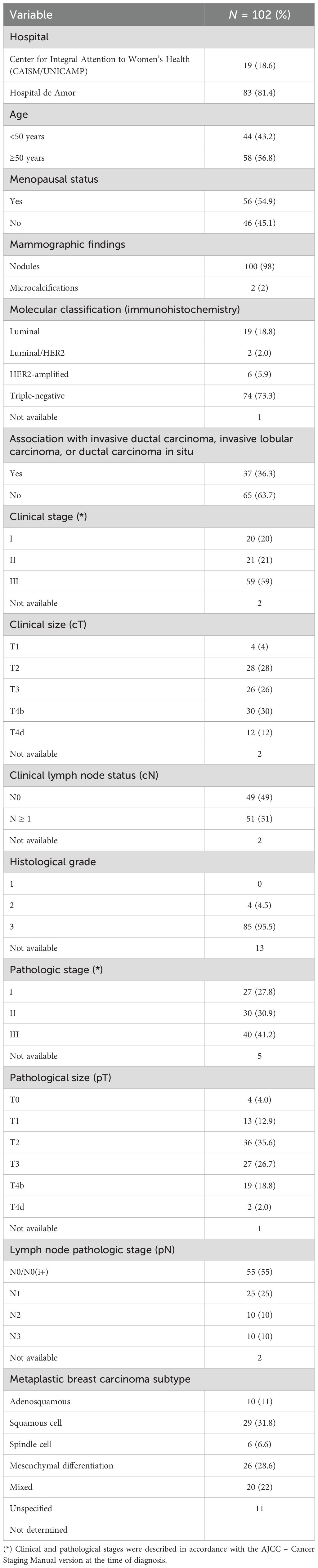The image size is (318, 1568).
Task: Click the Menopausal status section heading
Action: click(54, 180)
